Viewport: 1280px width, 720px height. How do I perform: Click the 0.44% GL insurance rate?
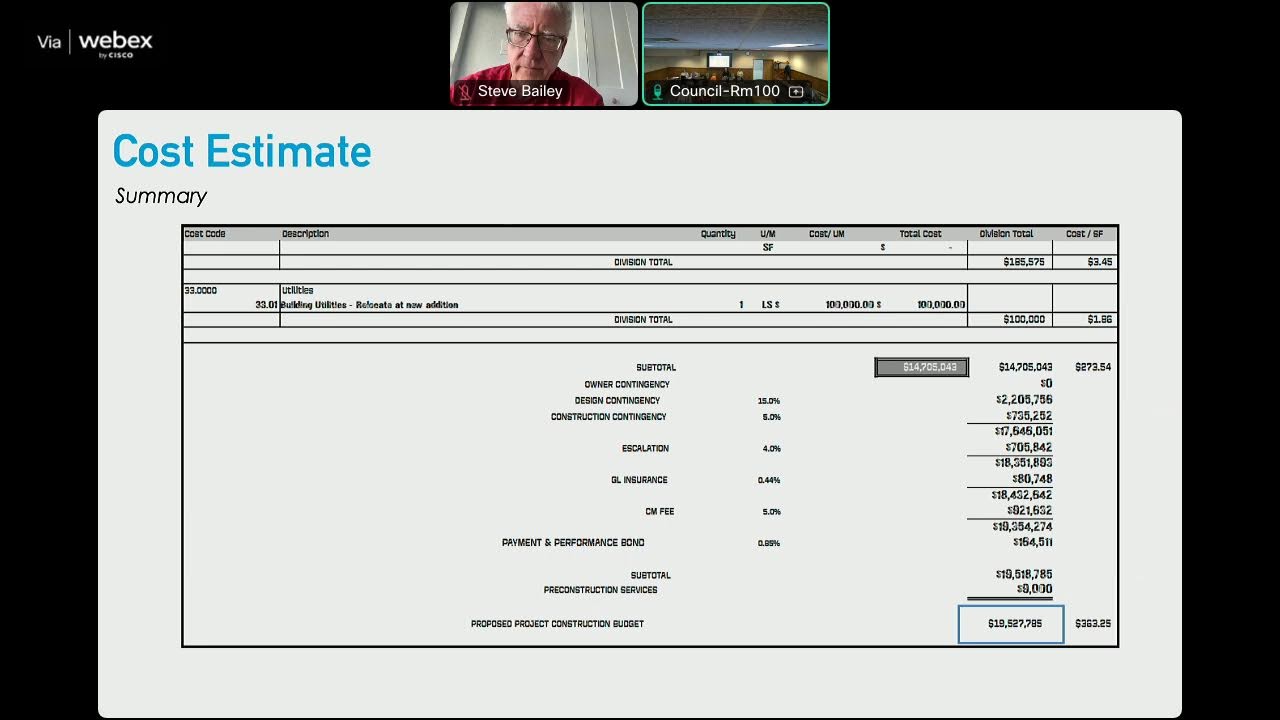[x=769, y=480]
